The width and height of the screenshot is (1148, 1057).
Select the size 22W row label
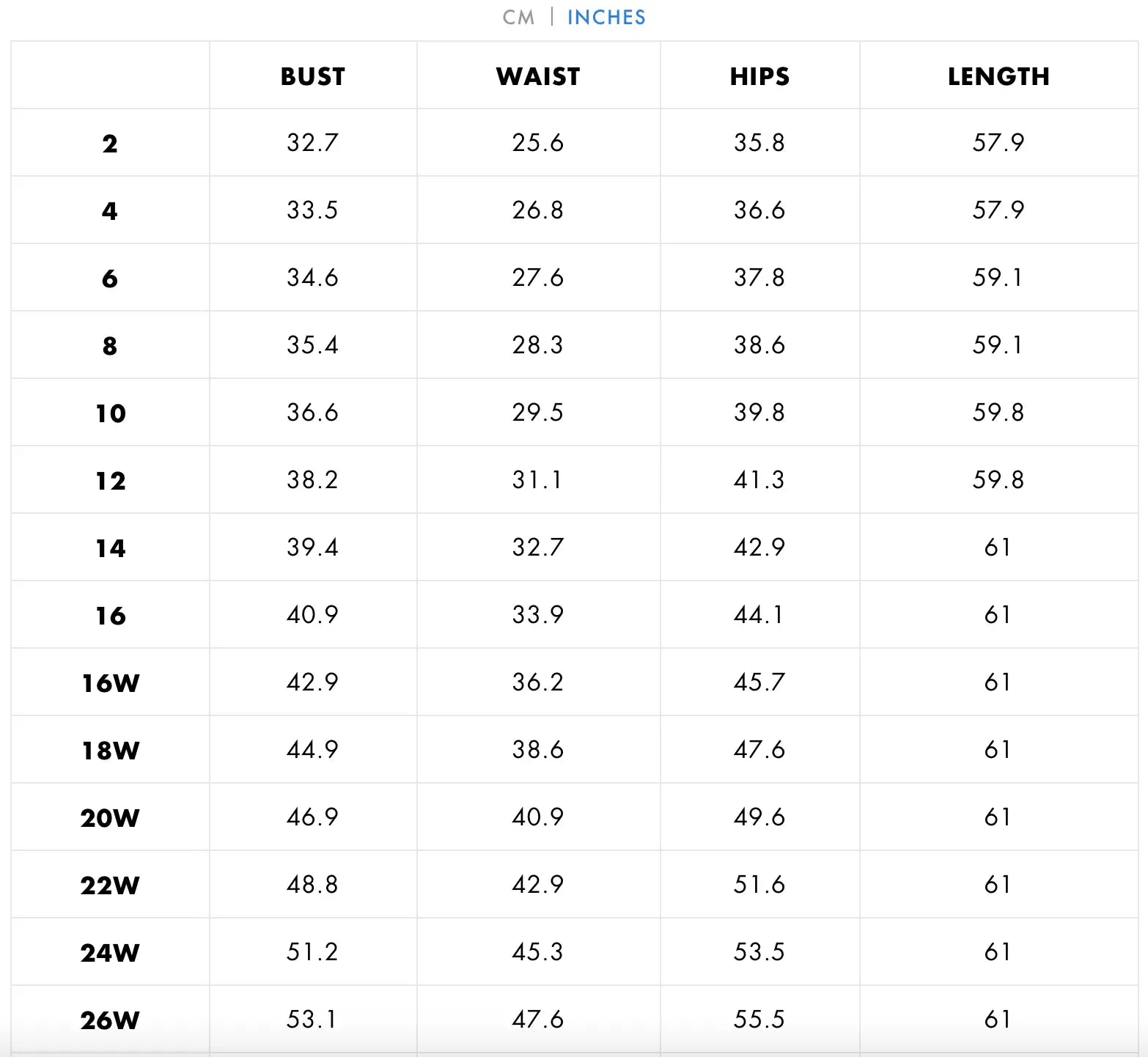coord(110,885)
